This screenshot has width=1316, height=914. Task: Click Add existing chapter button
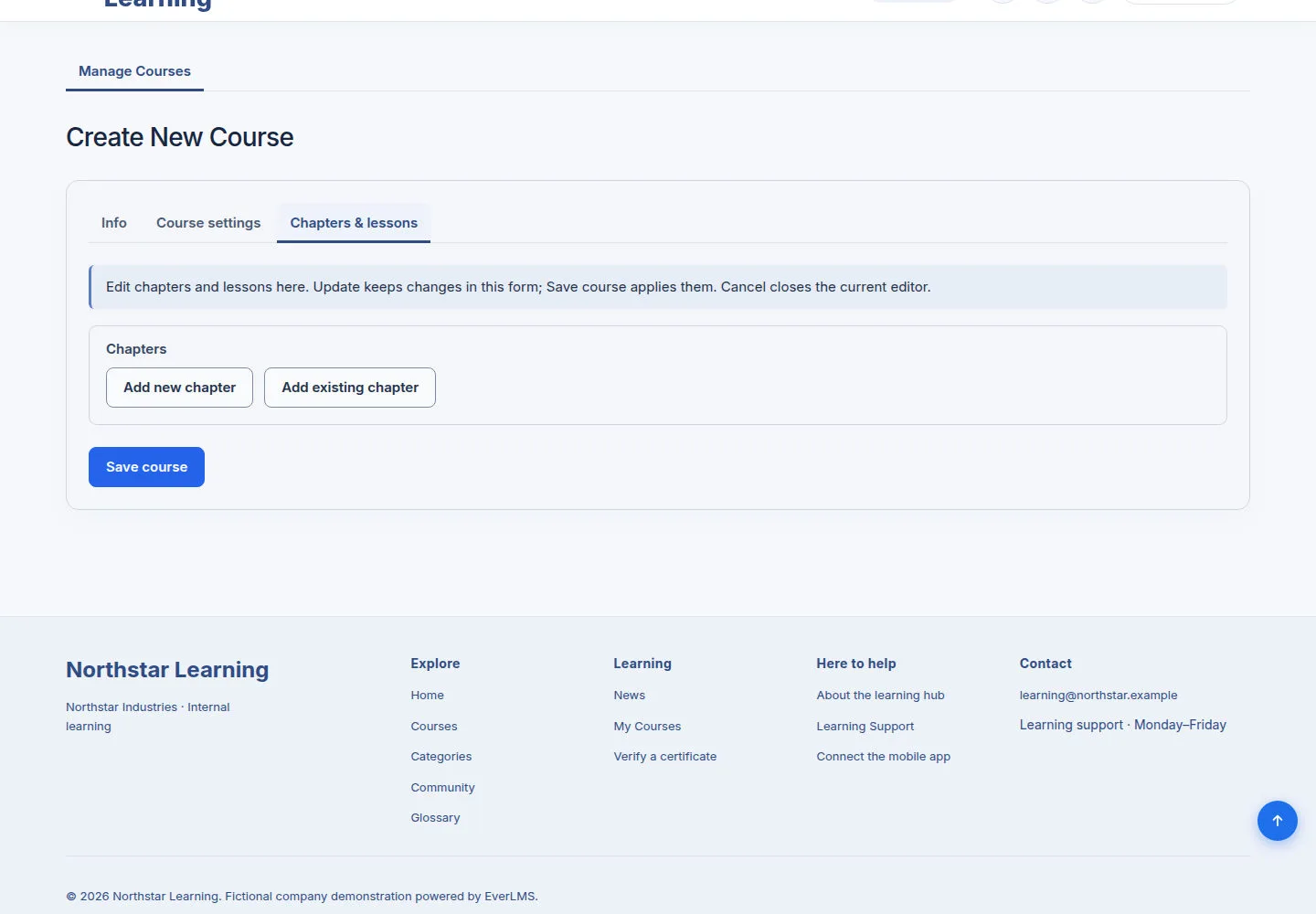pyautogui.click(x=350, y=388)
